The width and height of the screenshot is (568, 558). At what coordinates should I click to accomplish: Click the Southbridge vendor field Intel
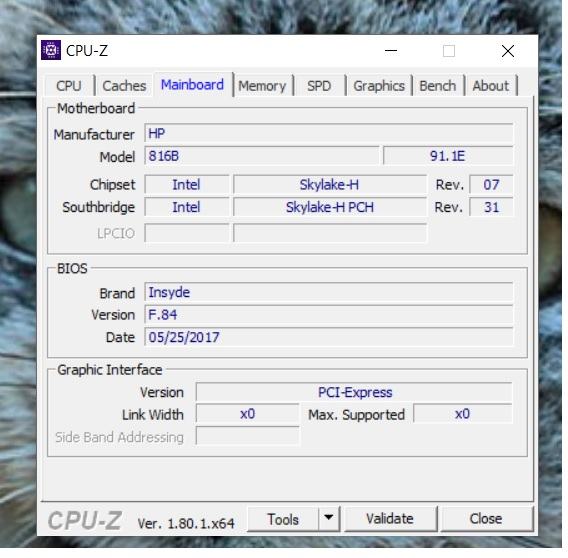[x=187, y=207]
